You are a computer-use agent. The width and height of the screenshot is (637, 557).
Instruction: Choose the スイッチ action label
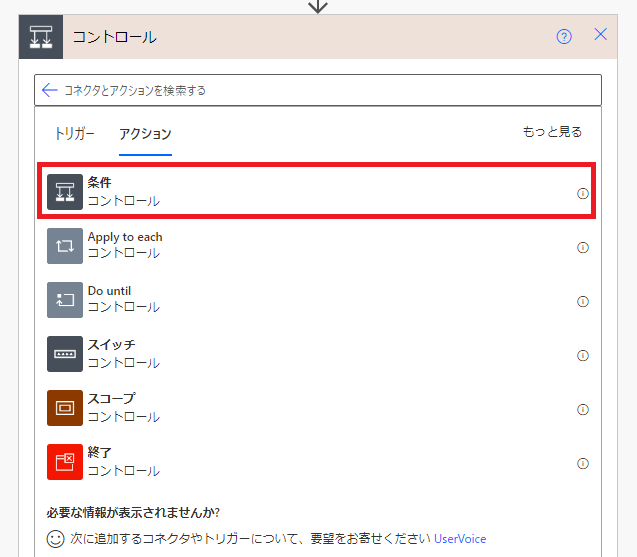(x=112, y=345)
